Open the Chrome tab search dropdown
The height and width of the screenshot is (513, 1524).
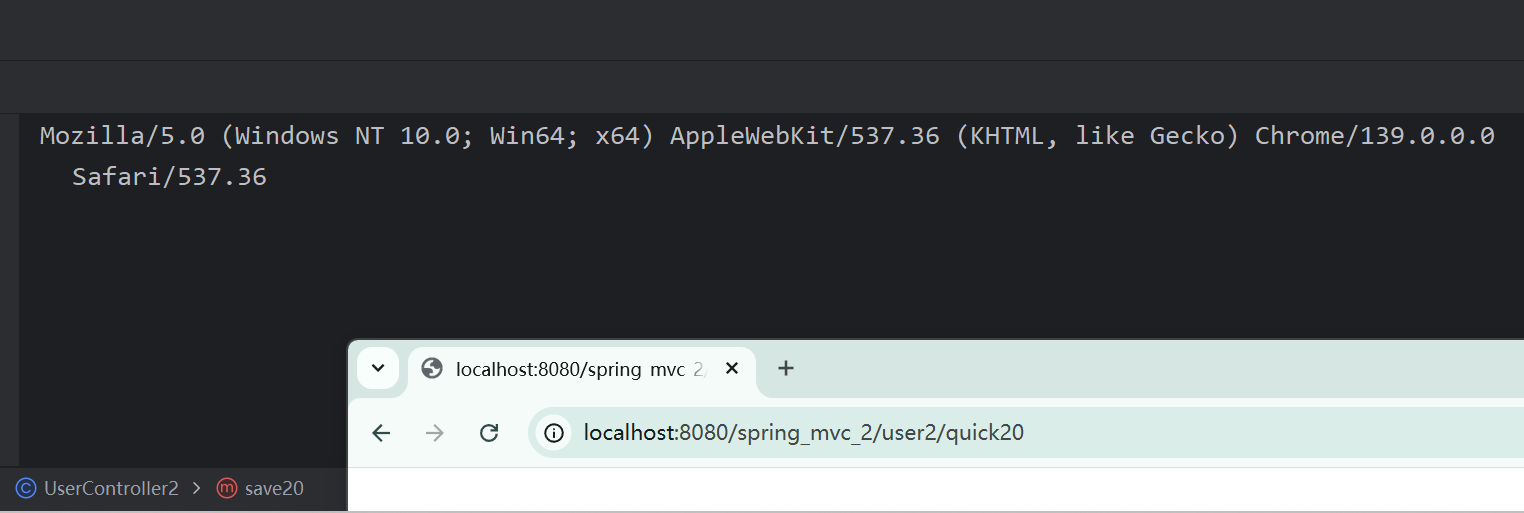(378, 368)
